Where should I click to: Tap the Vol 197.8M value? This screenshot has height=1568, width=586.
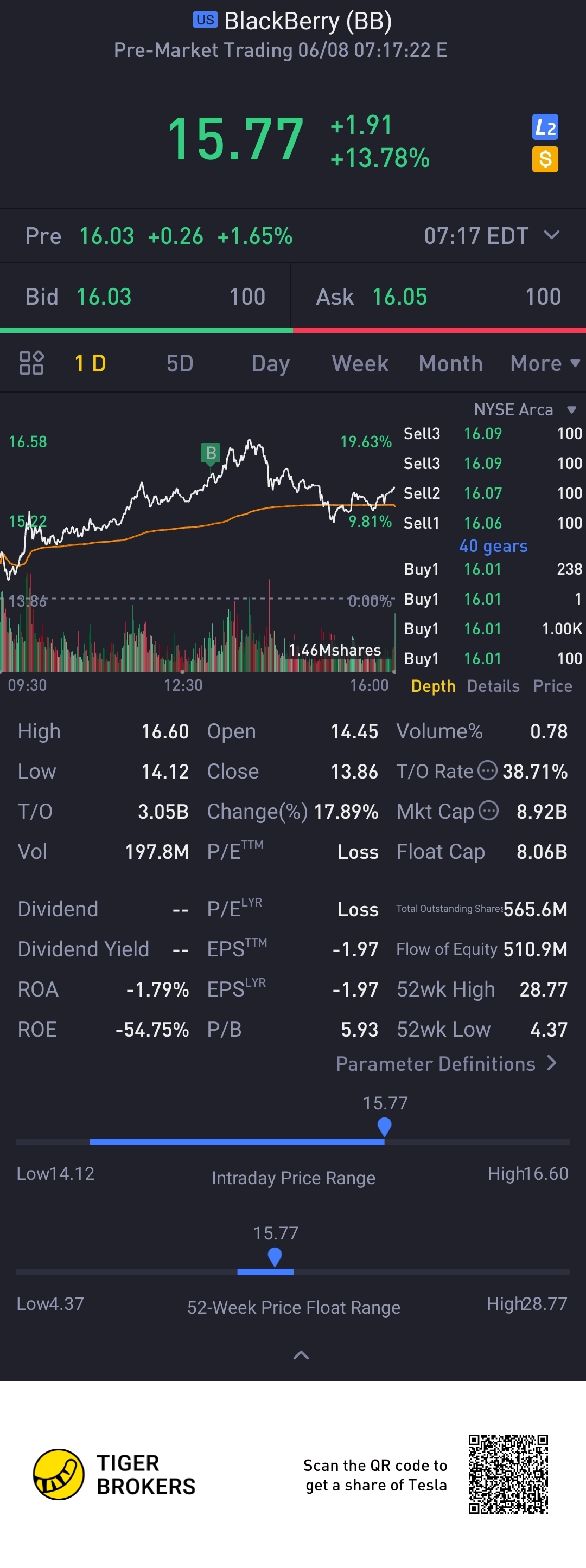[157, 852]
